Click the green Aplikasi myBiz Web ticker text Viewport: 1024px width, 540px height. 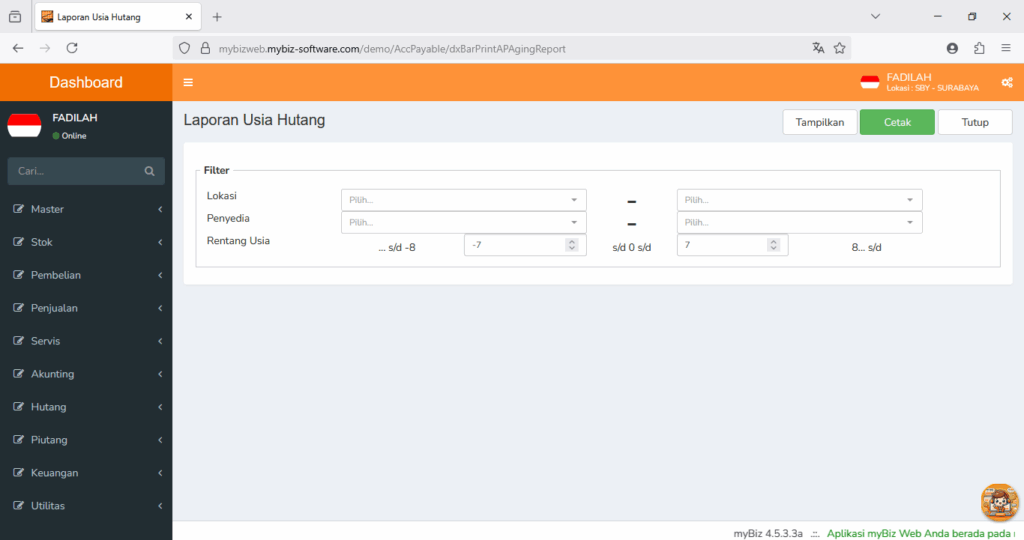[921, 533]
